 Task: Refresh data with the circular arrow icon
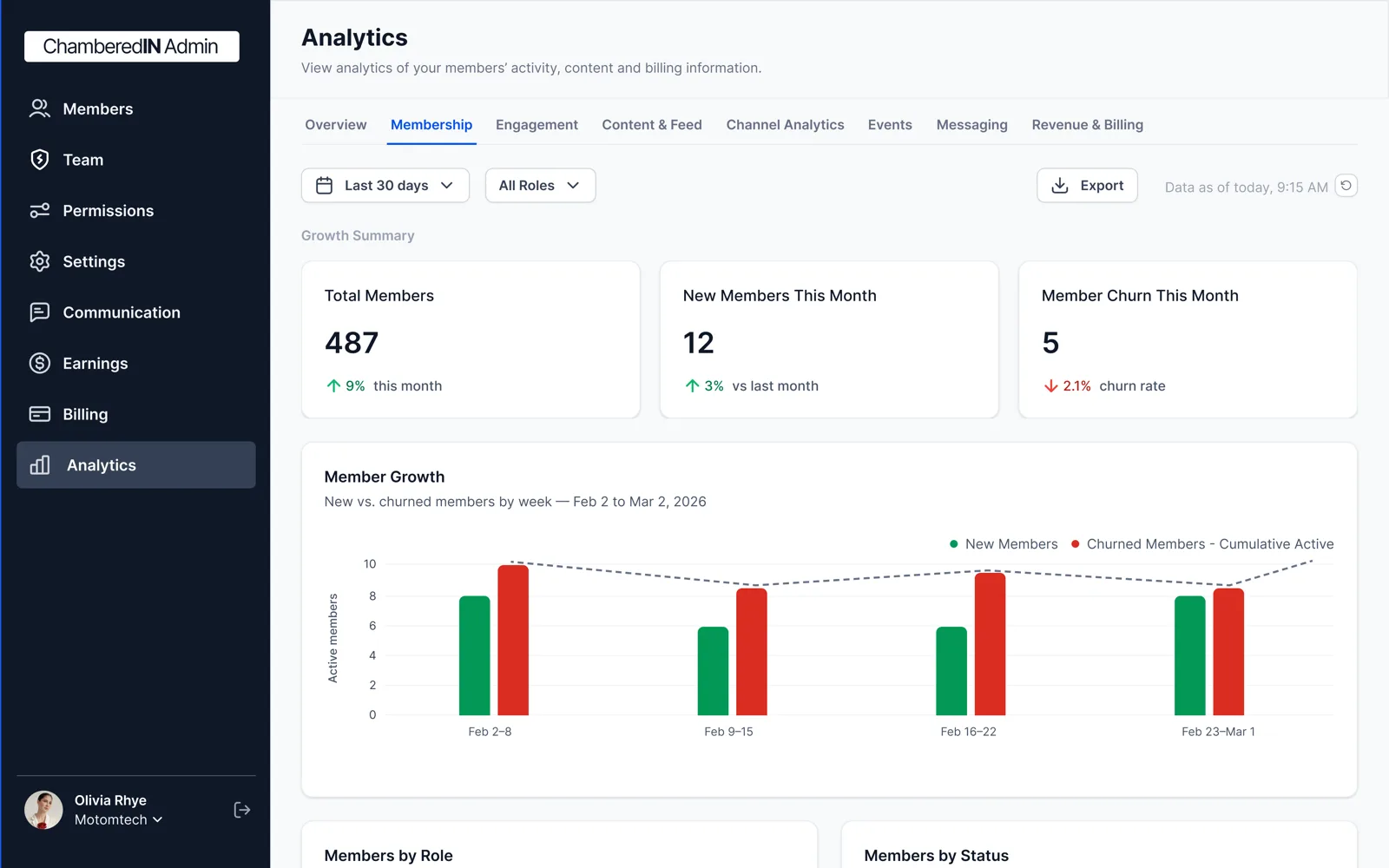pyautogui.click(x=1346, y=186)
